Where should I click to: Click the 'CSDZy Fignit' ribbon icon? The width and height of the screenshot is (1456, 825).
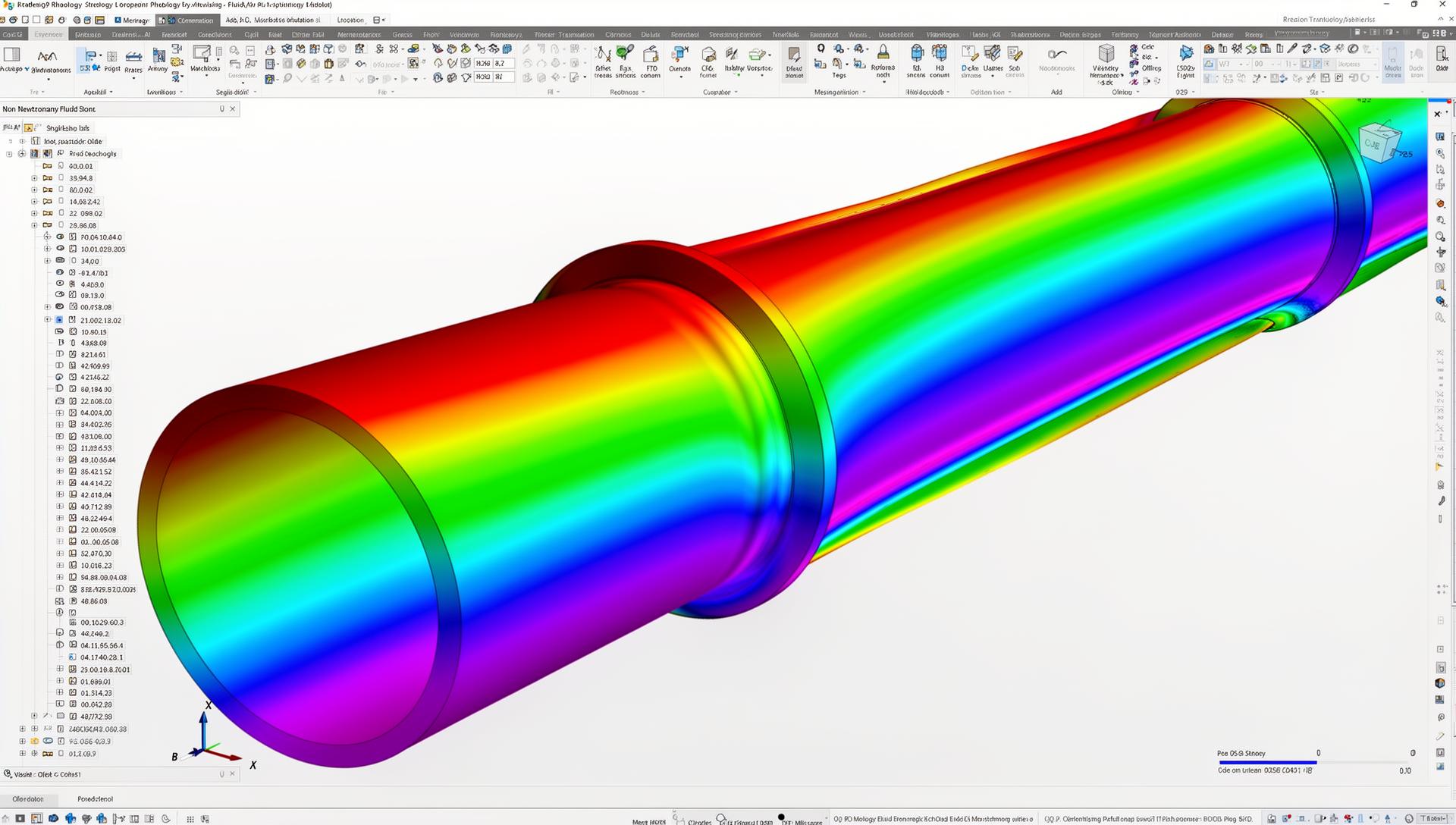(1185, 52)
